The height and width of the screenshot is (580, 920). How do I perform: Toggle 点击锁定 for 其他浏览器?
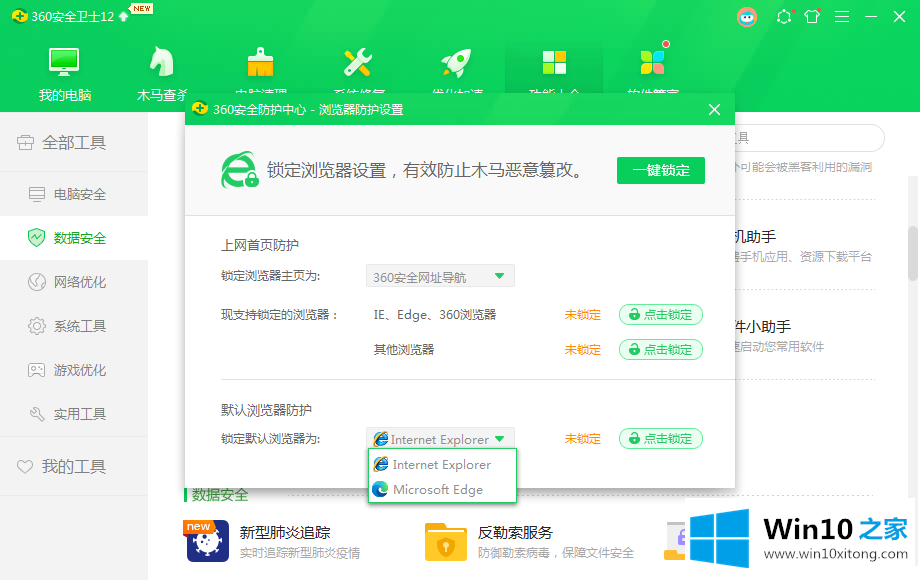coord(661,350)
